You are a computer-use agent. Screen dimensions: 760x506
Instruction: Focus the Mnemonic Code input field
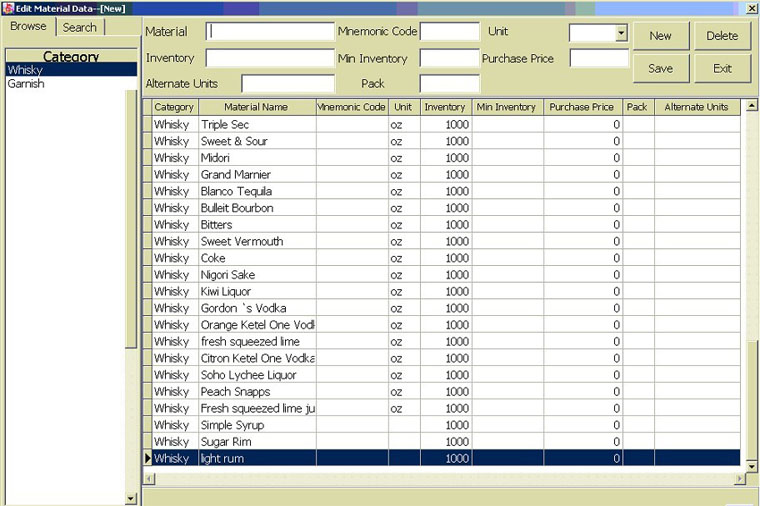coord(449,32)
